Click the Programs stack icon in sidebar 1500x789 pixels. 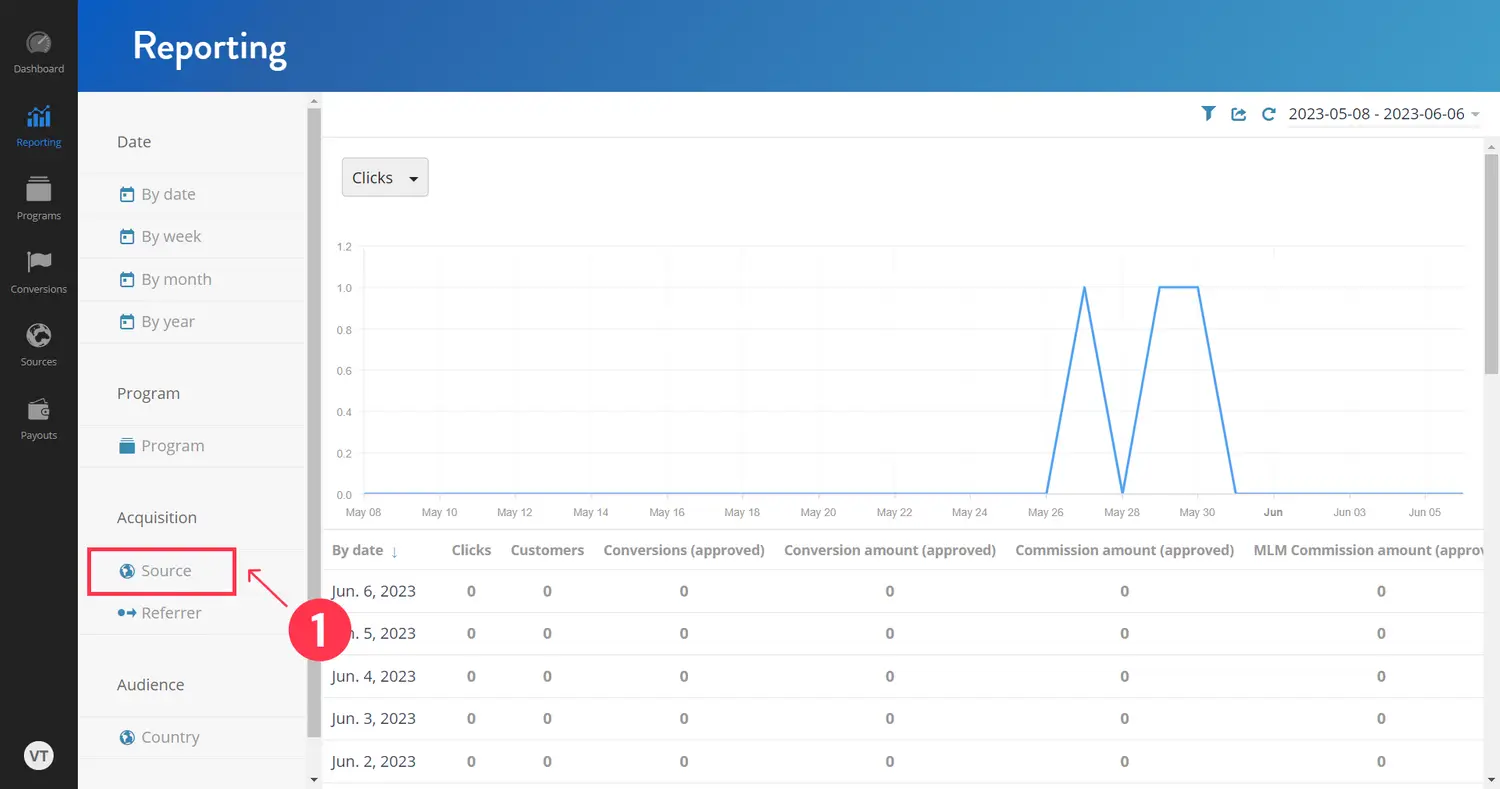38,190
